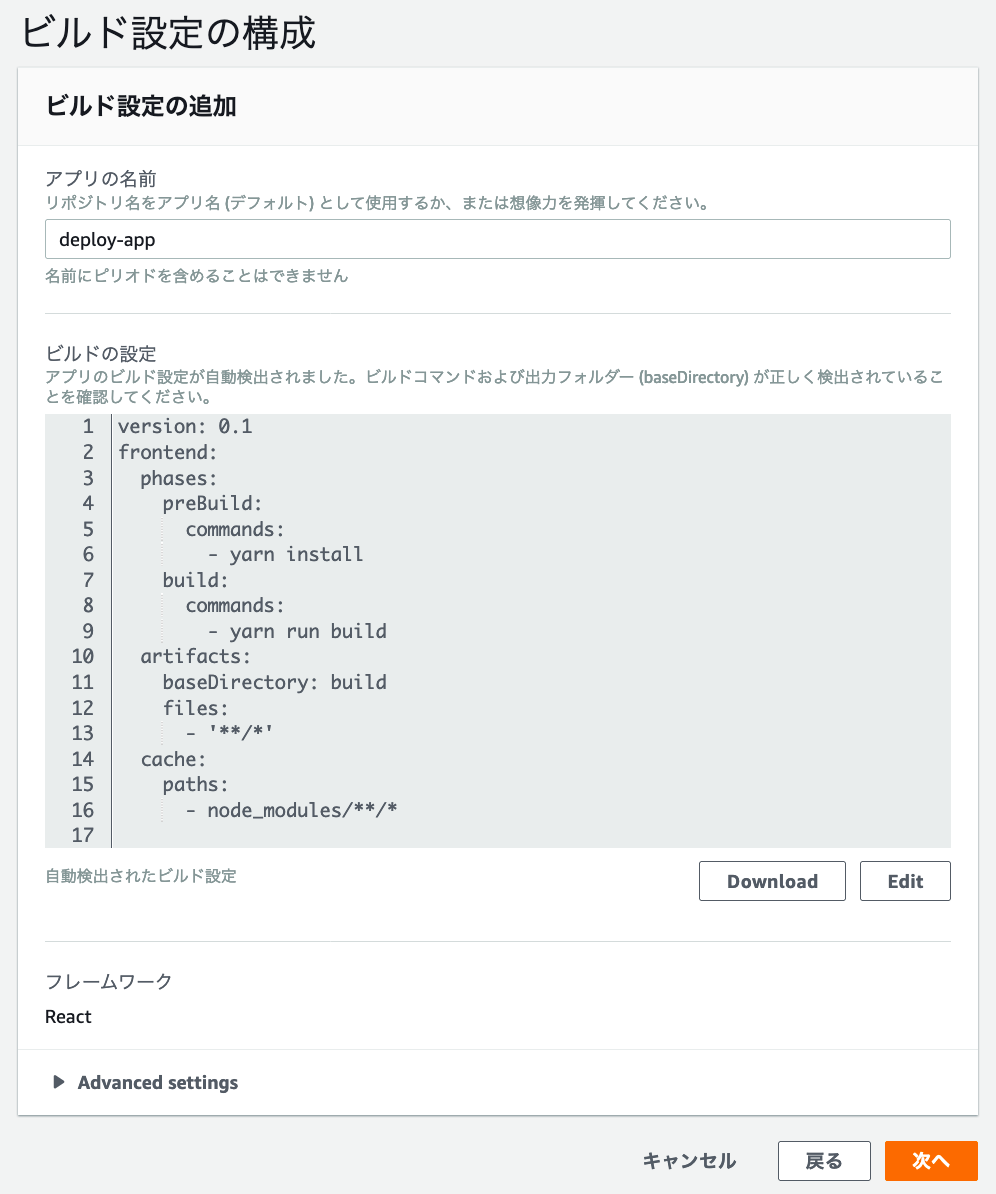Click the app name input field
996x1194 pixels.
tap(497, 239)
